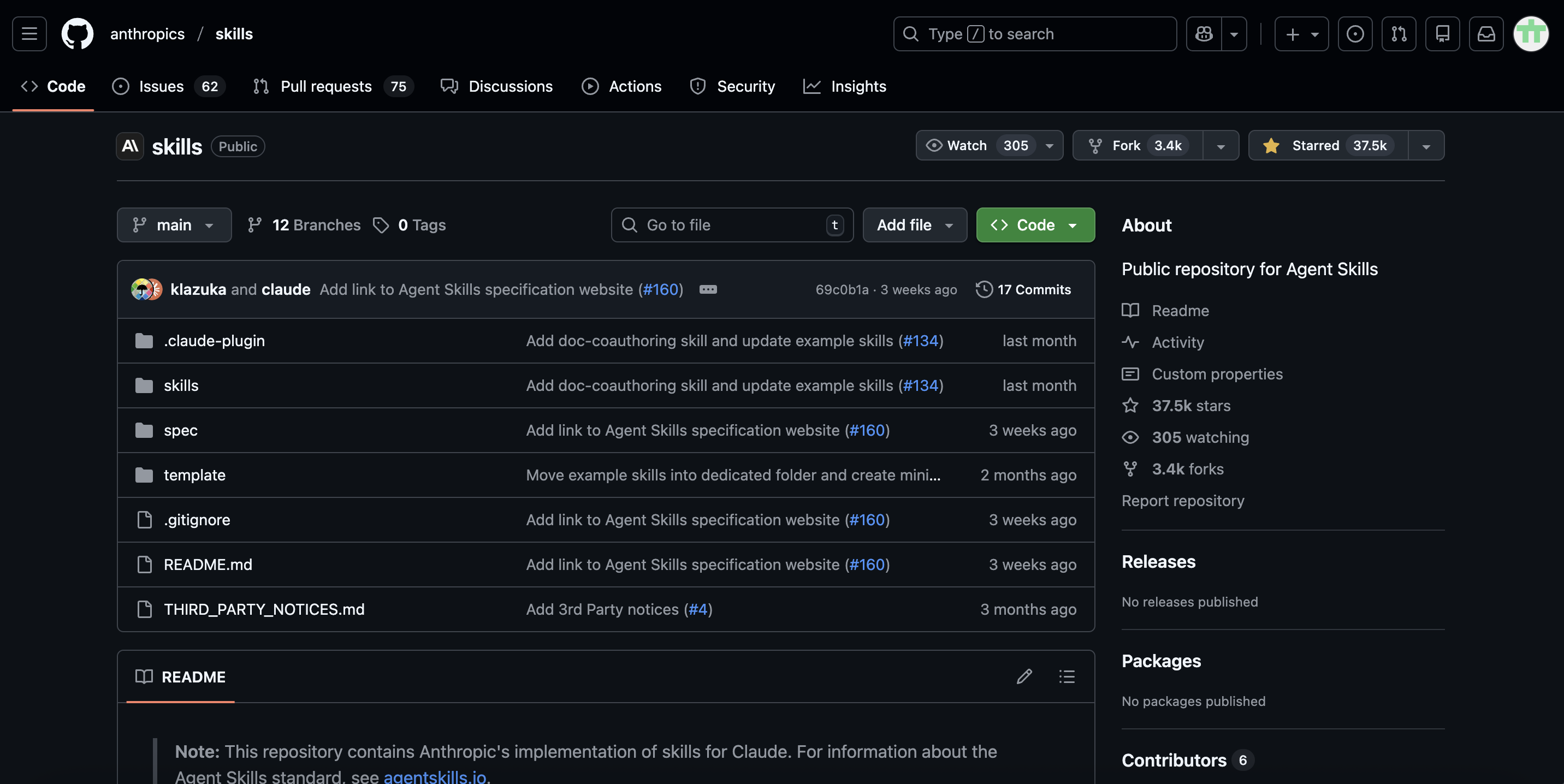Switch to the Pull requests tab

pos(333,86)
